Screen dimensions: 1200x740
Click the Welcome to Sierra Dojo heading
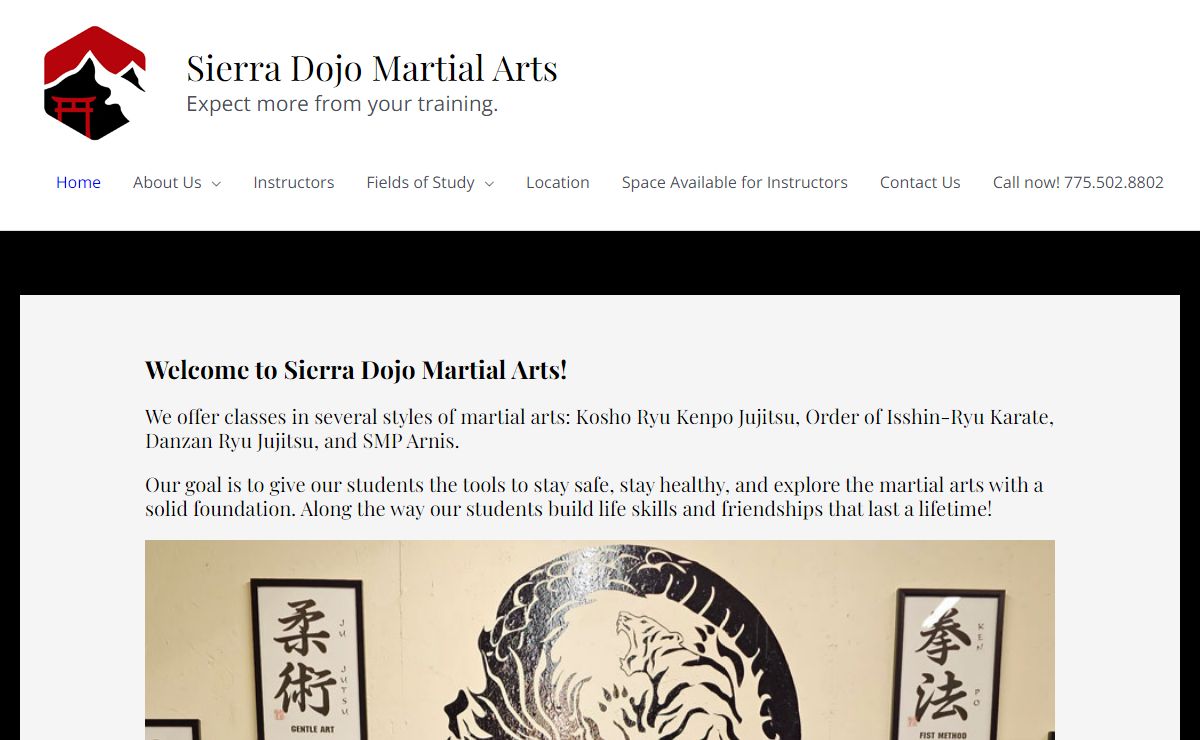(356, 370)
